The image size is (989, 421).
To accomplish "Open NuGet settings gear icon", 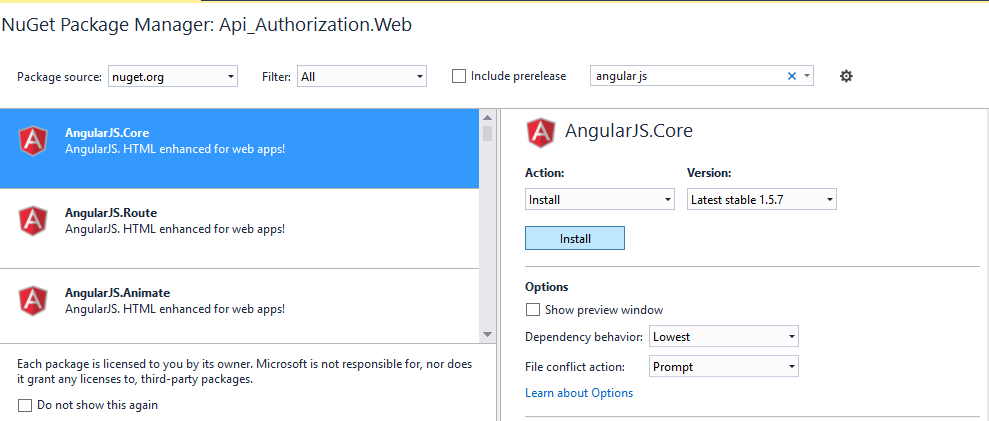I will 846,76.
